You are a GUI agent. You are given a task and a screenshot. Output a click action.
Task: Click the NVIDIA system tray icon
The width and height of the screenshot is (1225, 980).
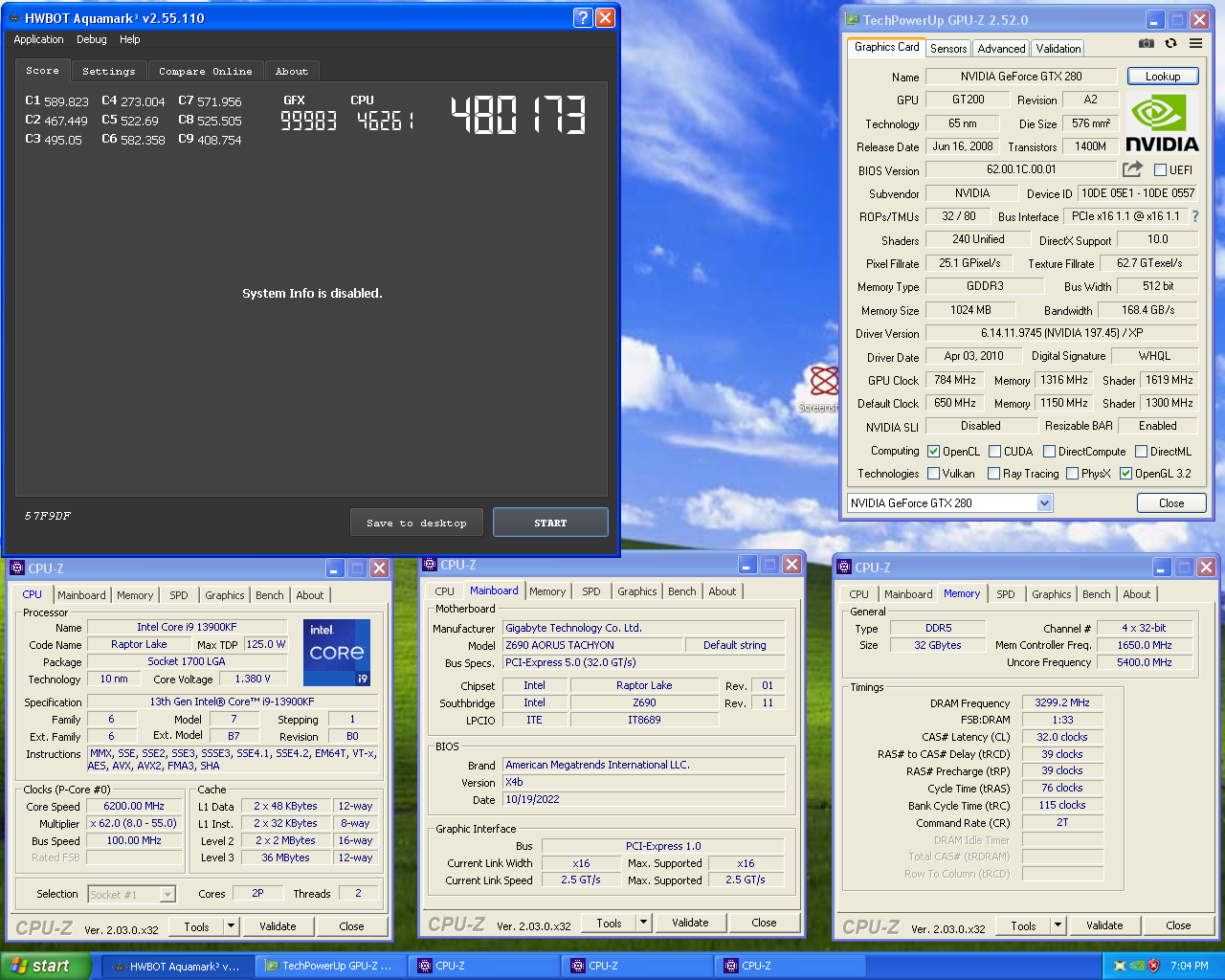pos(1136,966)
